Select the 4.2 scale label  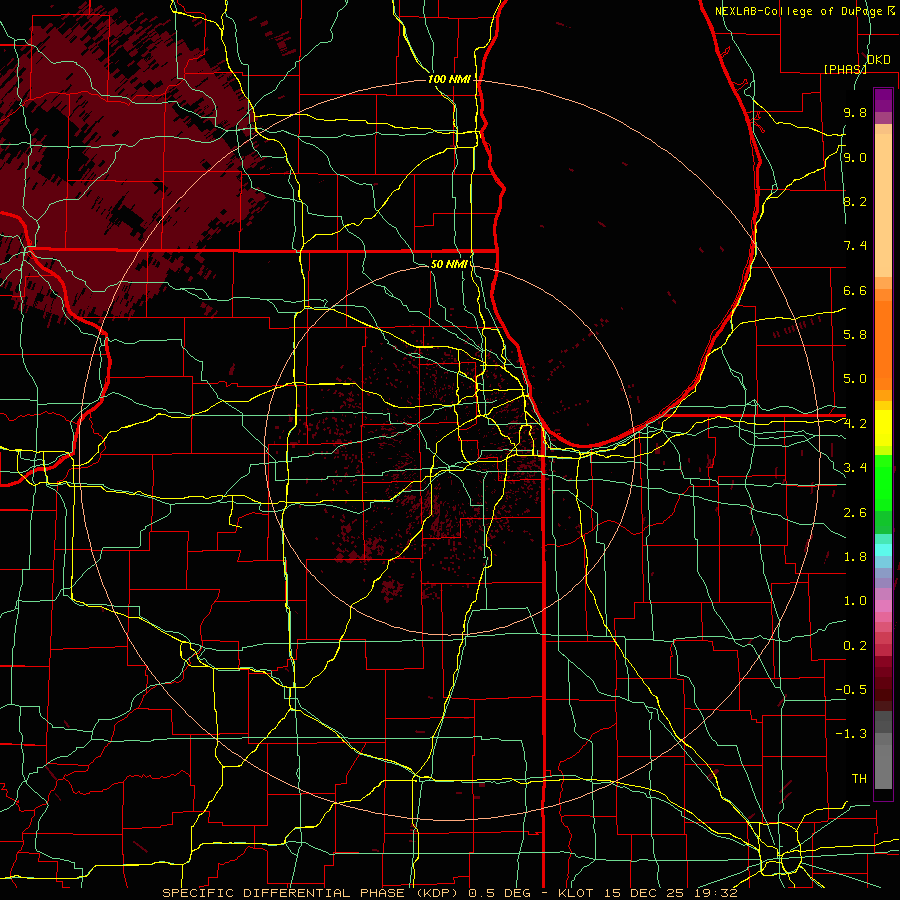[x=855, y=424]
